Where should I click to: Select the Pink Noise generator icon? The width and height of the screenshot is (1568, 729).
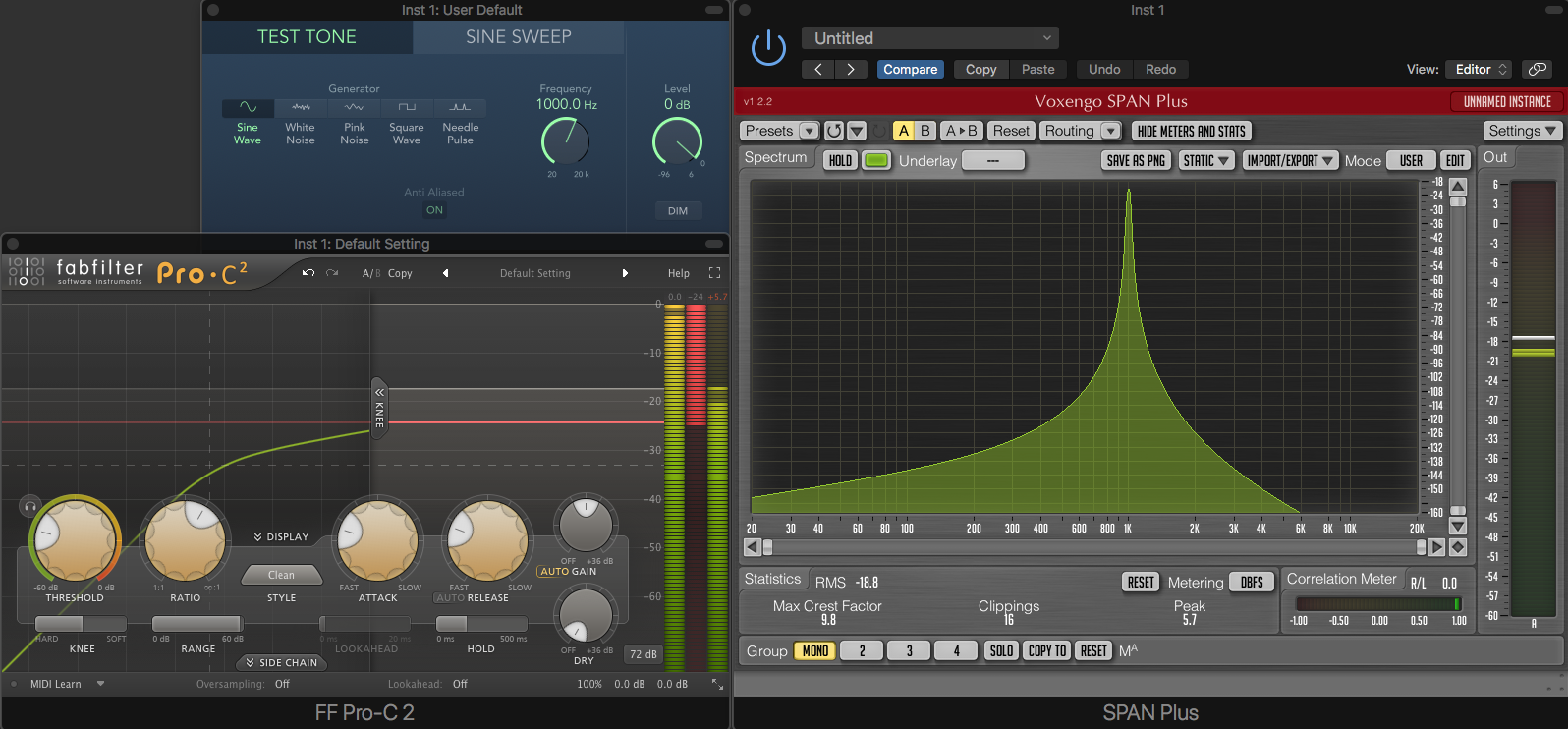[354, 107]
